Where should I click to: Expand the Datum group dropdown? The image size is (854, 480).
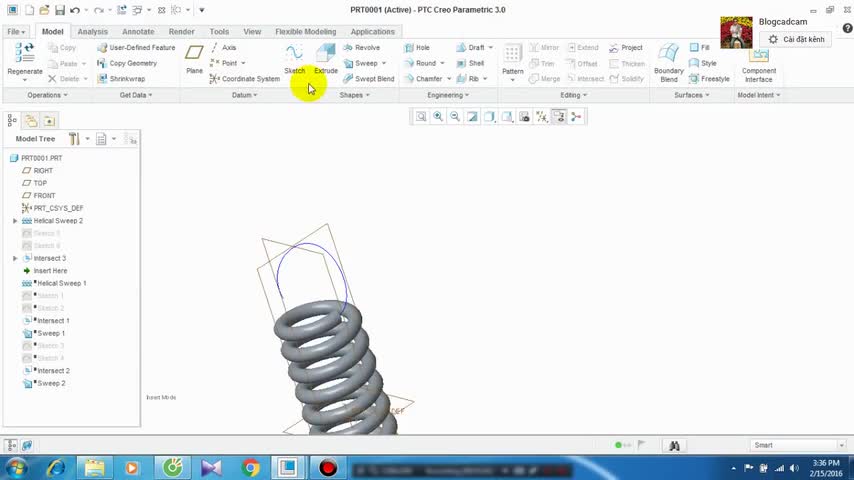click(x=245, y=95)
